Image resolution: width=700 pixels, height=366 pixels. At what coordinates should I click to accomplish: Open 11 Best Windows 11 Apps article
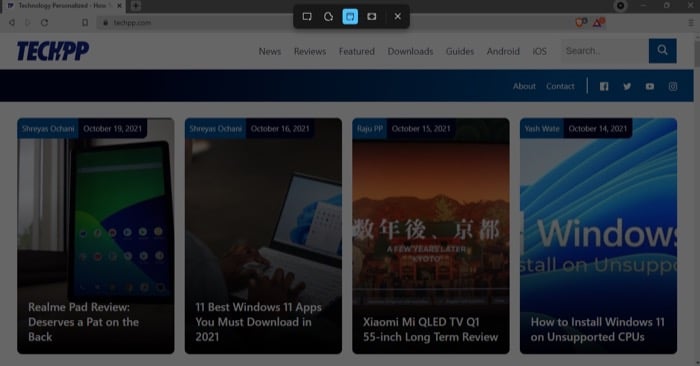click(x=258, y=322)
